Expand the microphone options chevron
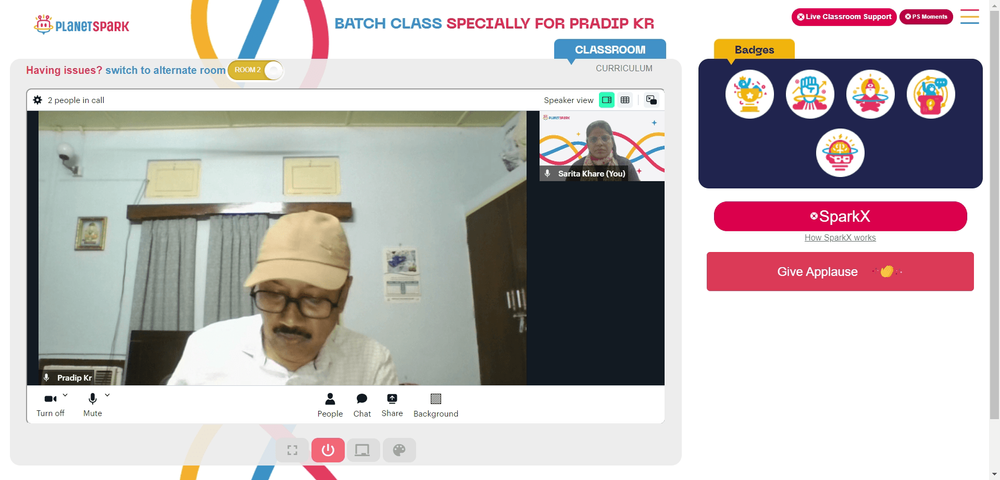Image resolution: width=1000 pixels, height=480 pixels. point(107,395)
